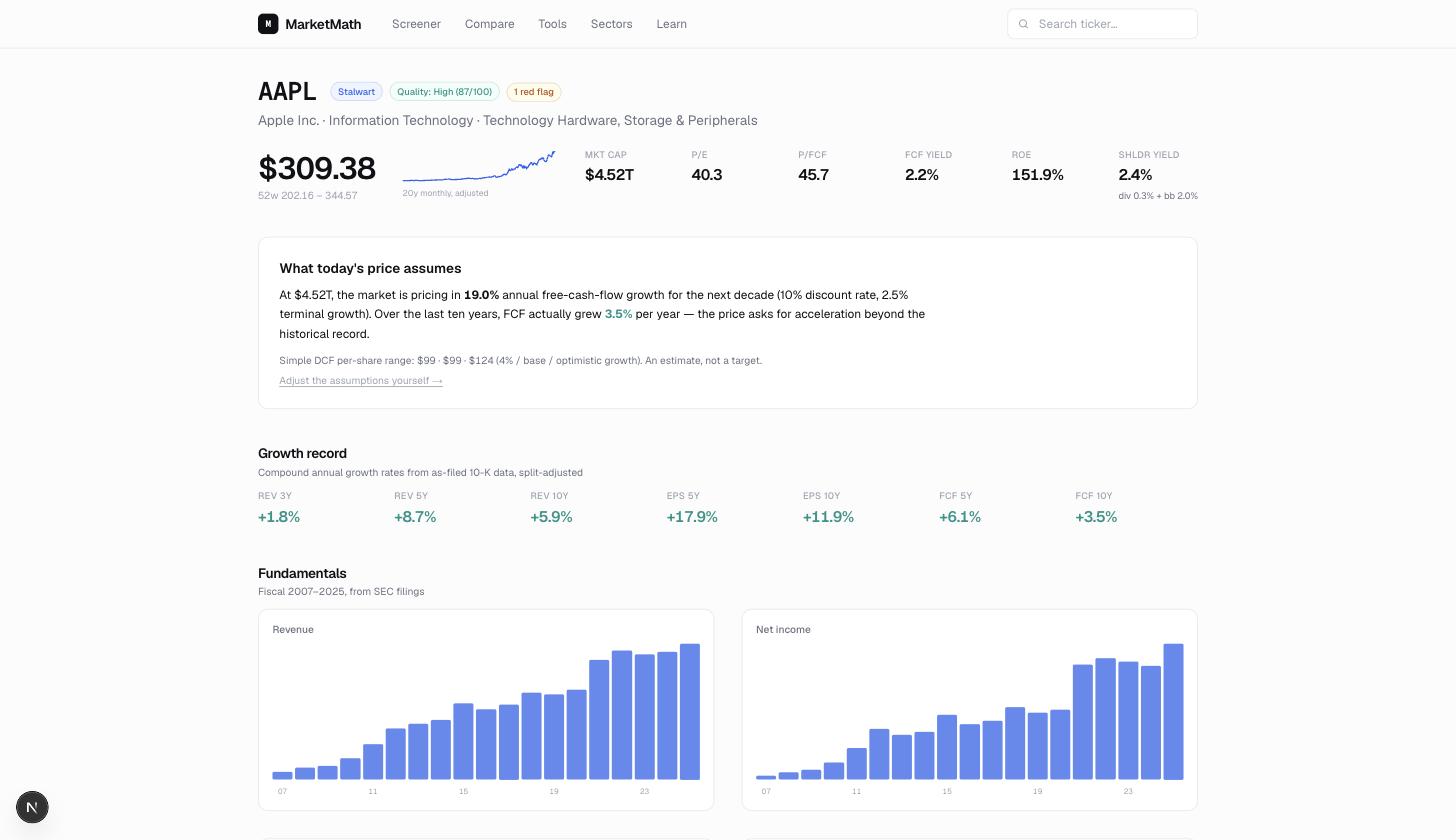Click the Fundamentals heading
The image size is (1456, 840).
(302, 573)
